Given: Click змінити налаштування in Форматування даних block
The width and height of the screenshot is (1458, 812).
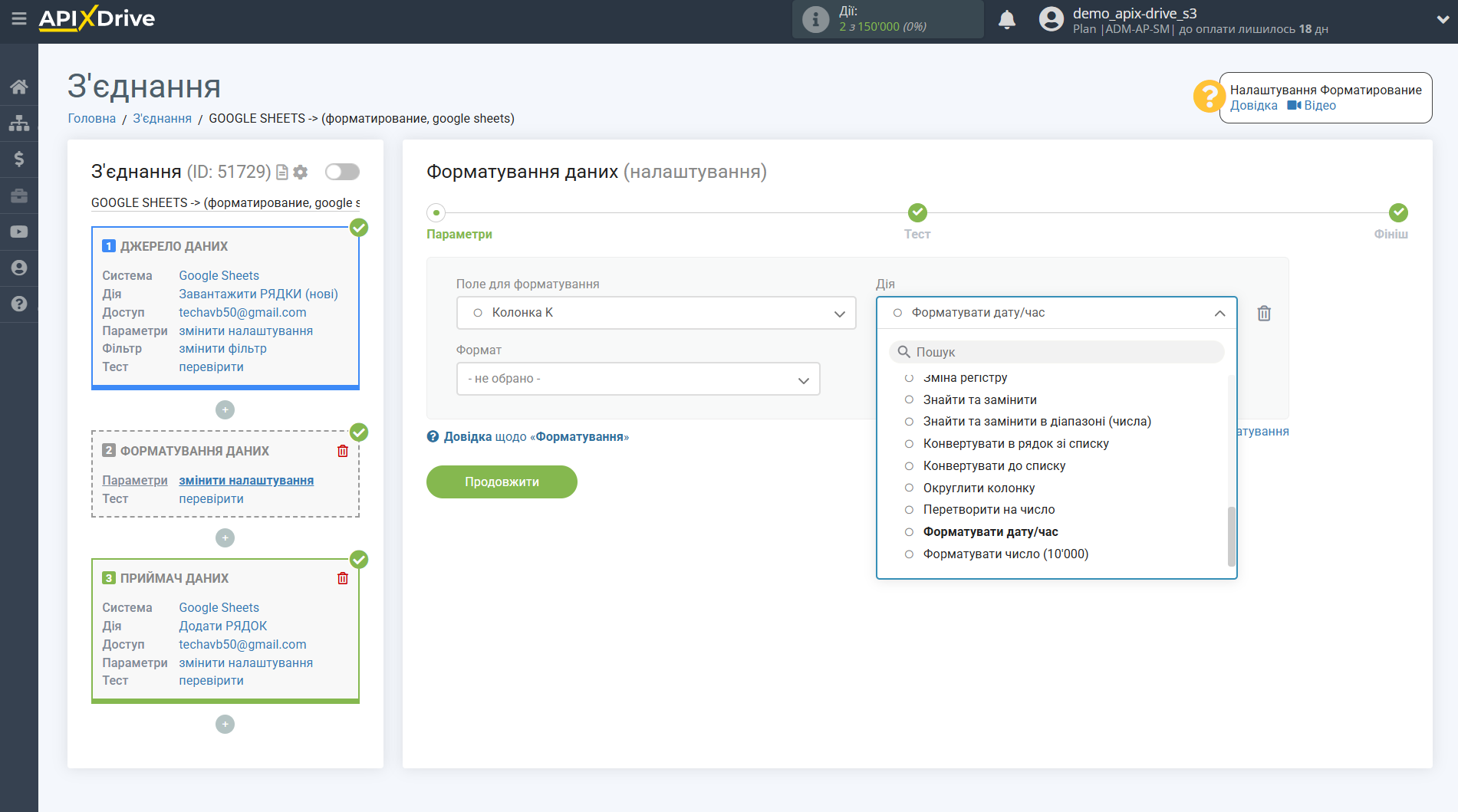Looking at the screenshot, I should coord(246,480).
